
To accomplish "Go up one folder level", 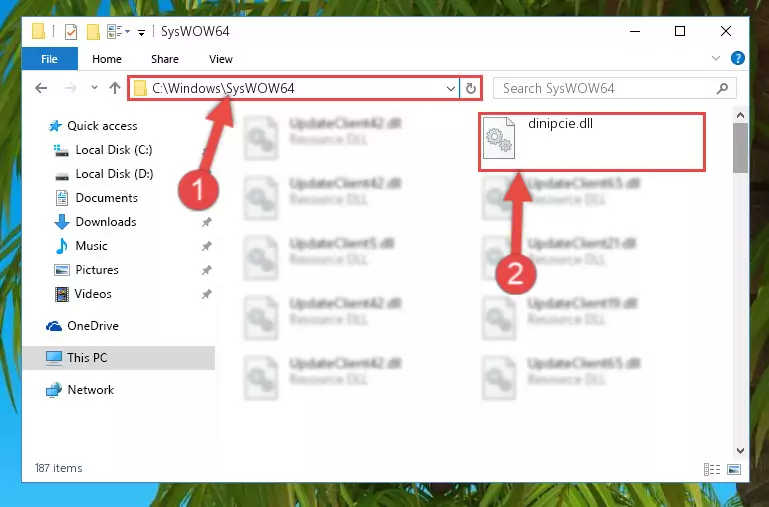I will 115,88.
